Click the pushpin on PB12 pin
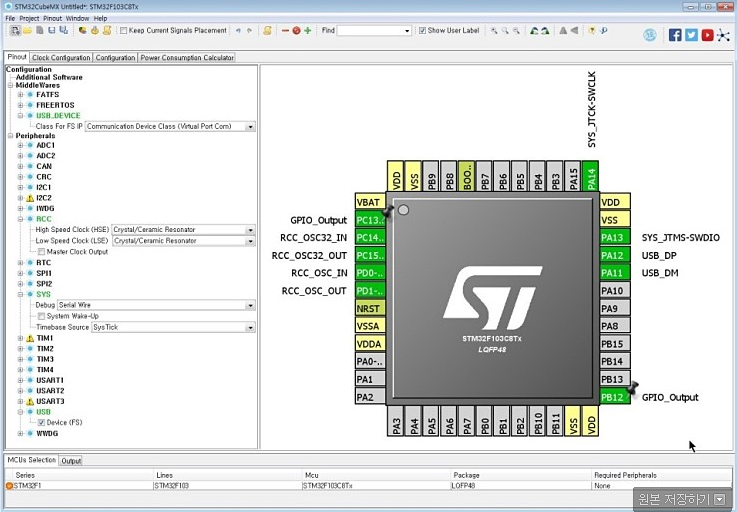 (633, 388)
